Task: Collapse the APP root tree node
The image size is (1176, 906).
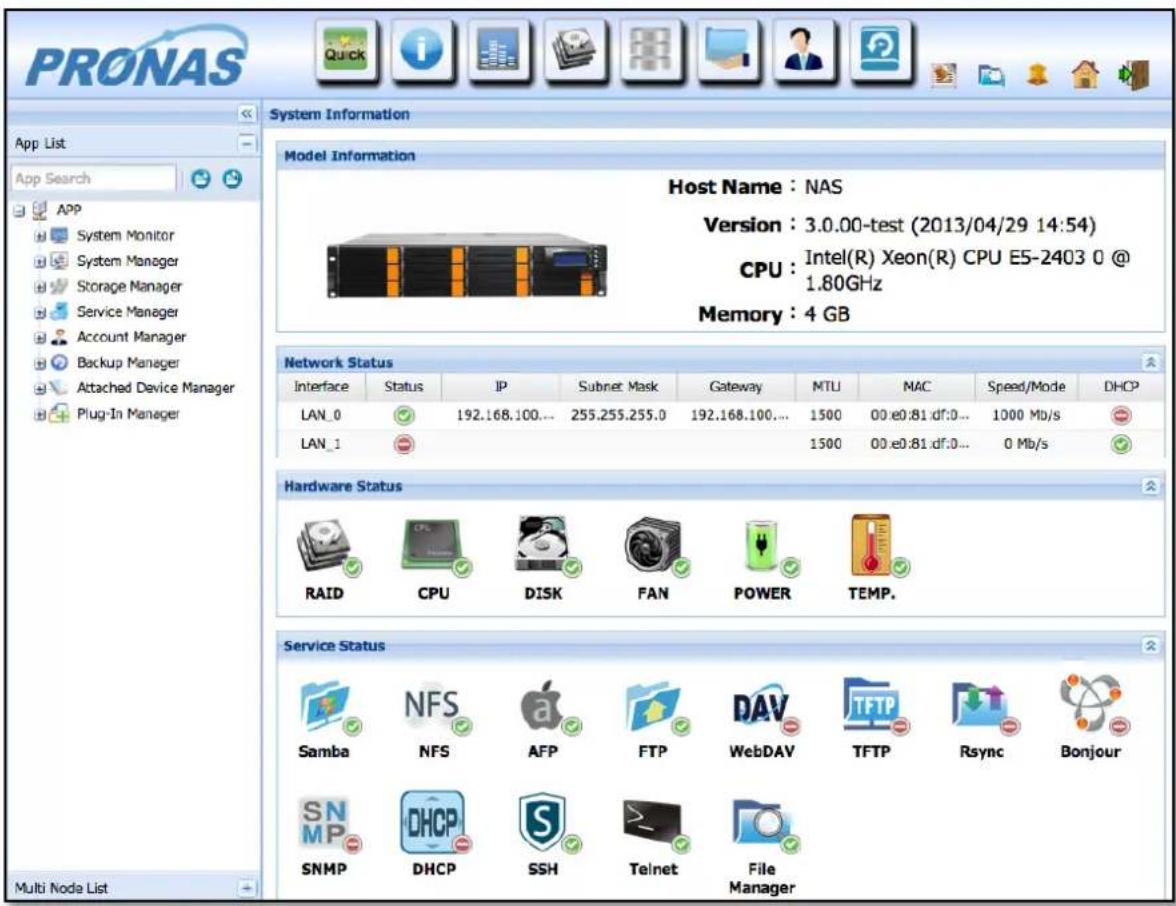Action: [x=20, y=211]
